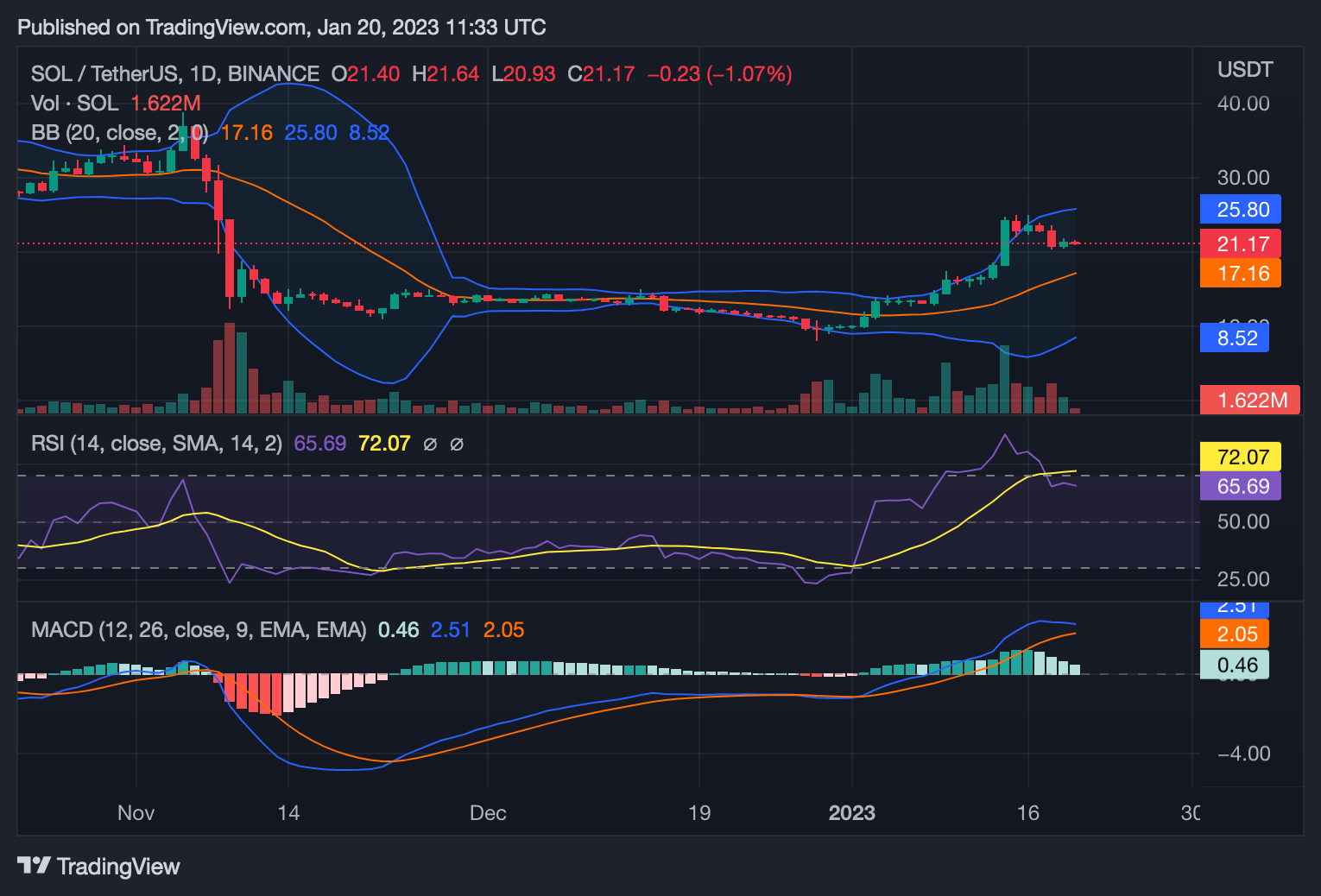Select the RSI (14, close, SMA, 14, 2) legend

157,444
